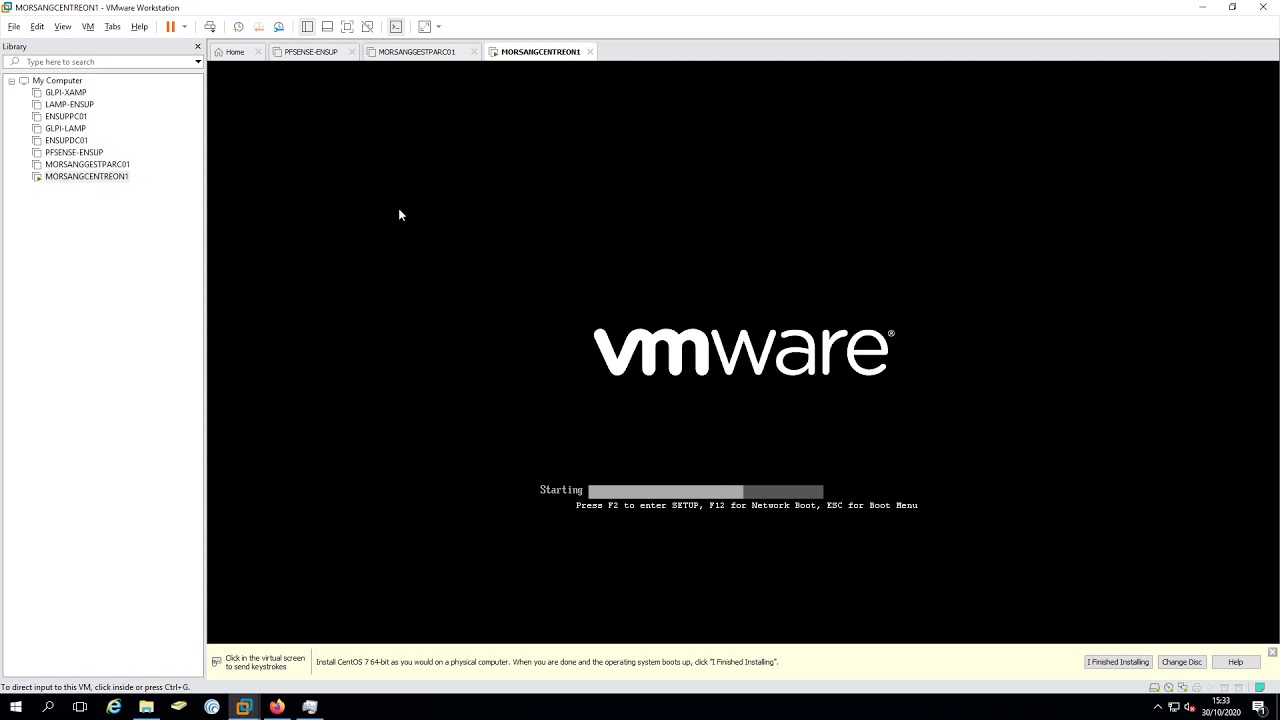Click Send Ctrl+Alt+Del toolbar icon

210,27
